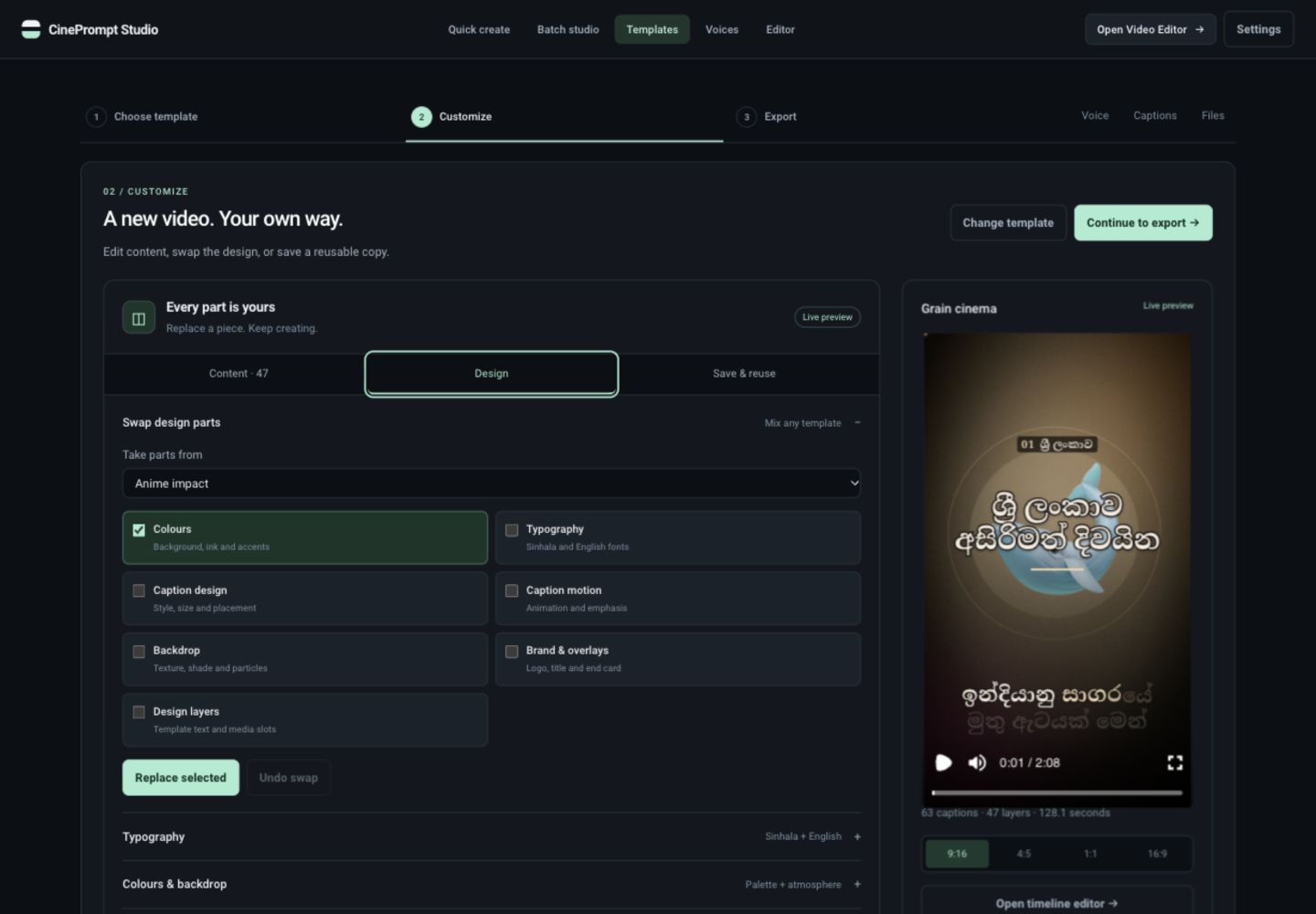Click step 3 circle for Export
The height and width of the screenshot is (914, 1316).
pos(747,117)
